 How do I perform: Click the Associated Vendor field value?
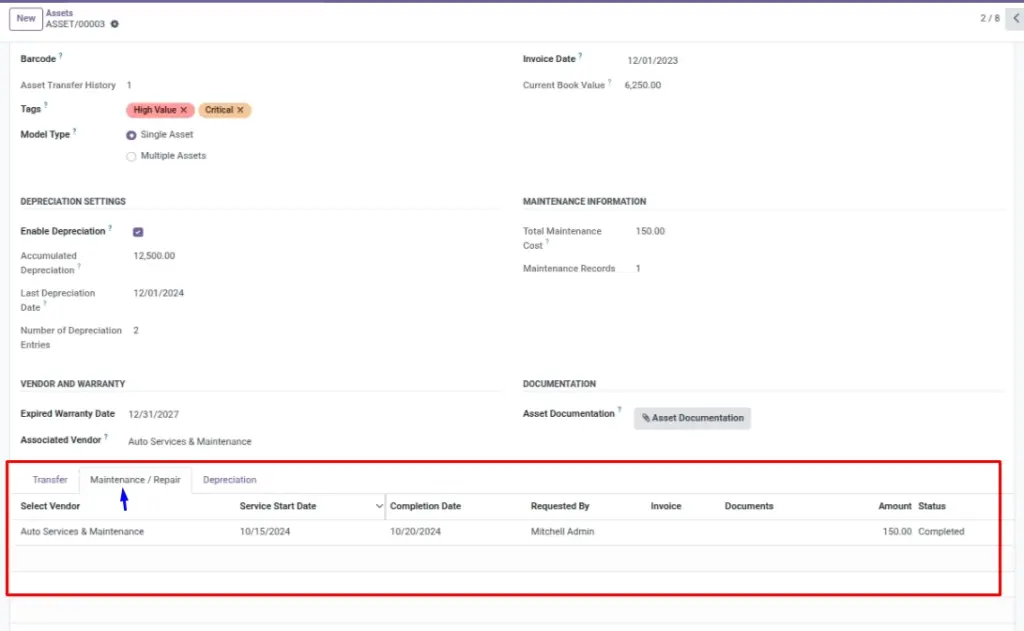(189, 442)
